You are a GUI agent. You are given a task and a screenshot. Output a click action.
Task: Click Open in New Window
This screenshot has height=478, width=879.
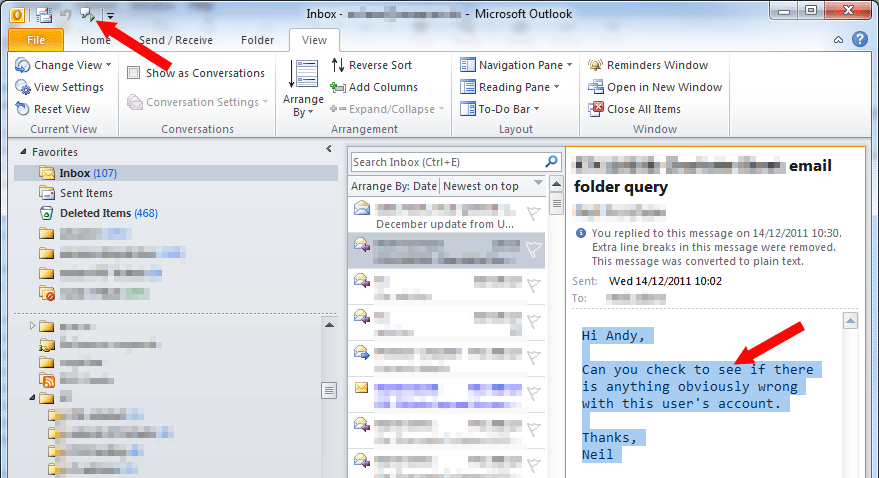click(x=655, y=87)
